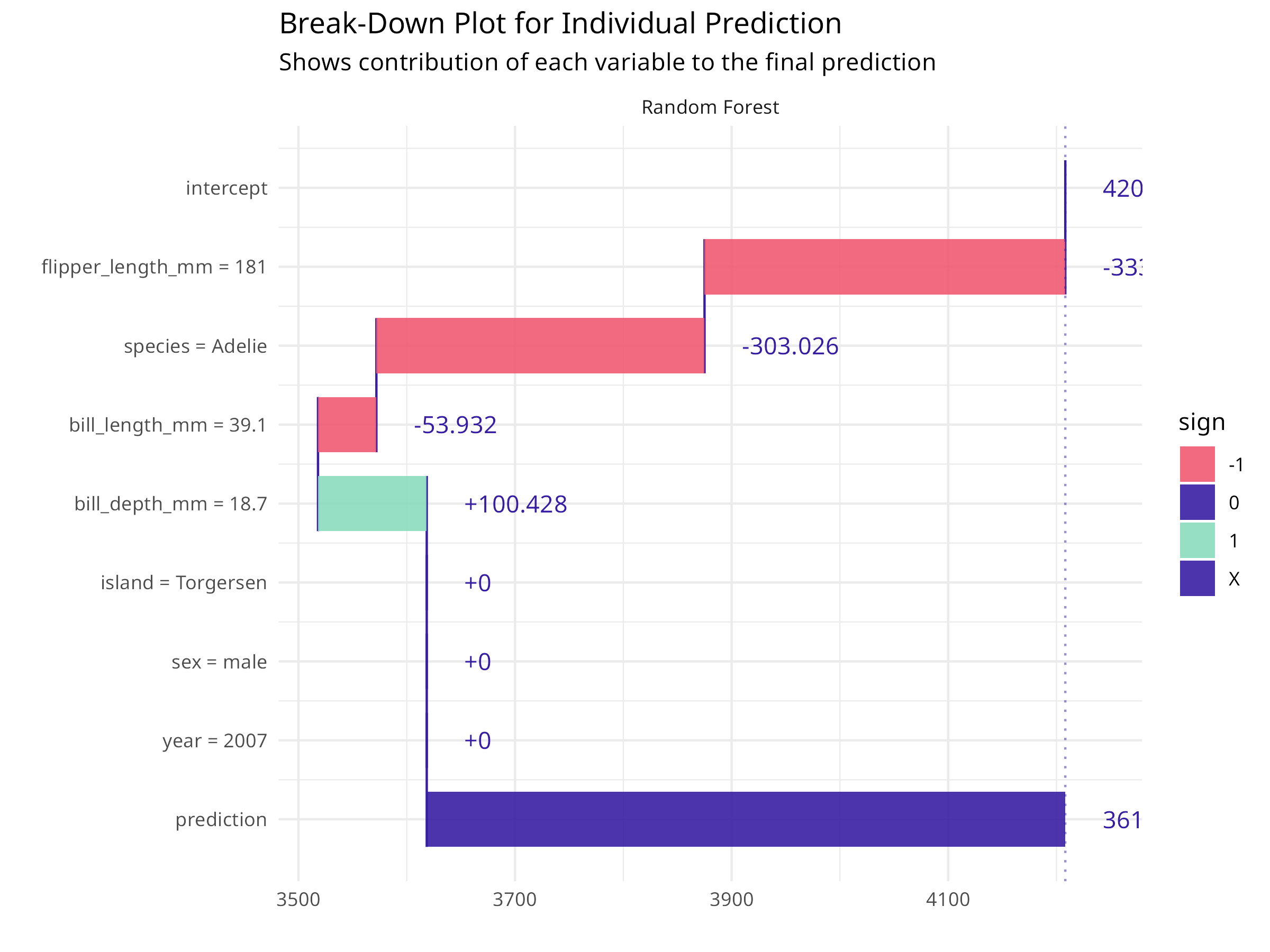Click the small red bill_length_mm bar
This screenshot has height=952, width=1270.
tap(347, 425)
